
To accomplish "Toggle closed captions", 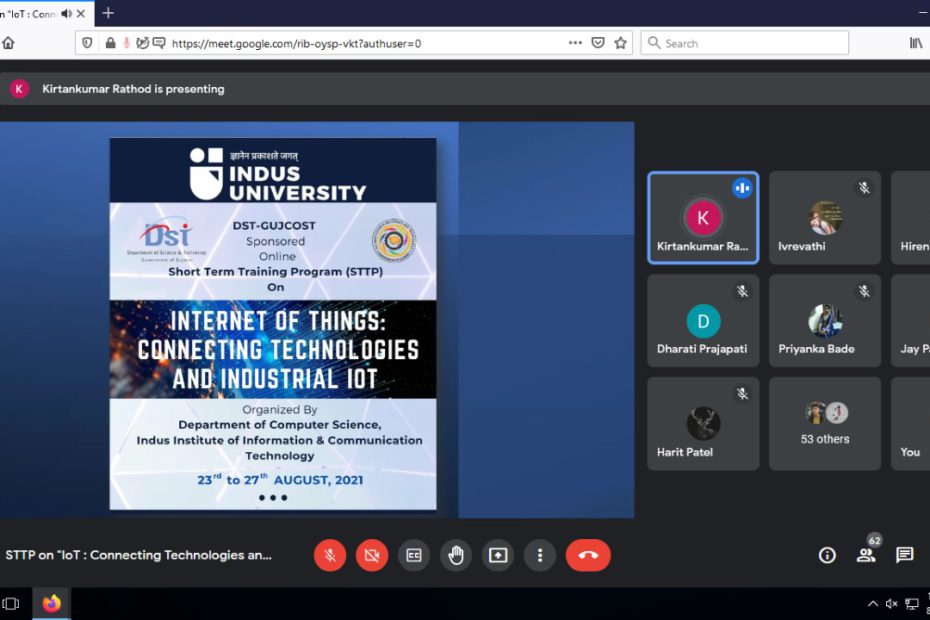I will tap(414, 555).
